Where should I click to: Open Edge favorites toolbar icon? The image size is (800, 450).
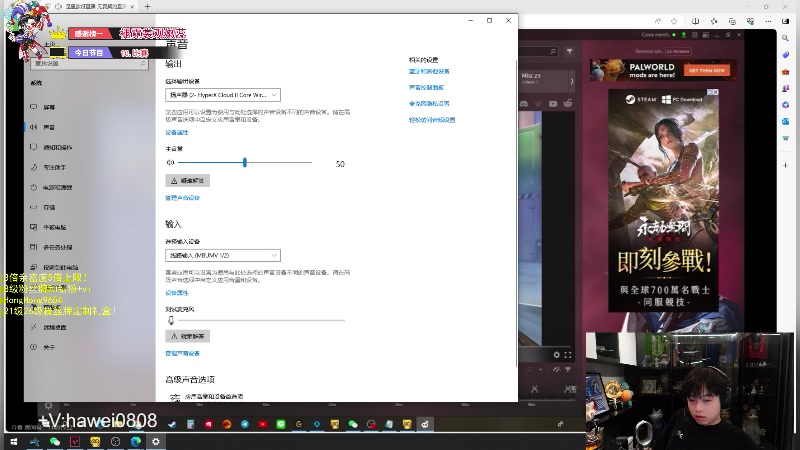pyautogui.click(x=714, y=21)
